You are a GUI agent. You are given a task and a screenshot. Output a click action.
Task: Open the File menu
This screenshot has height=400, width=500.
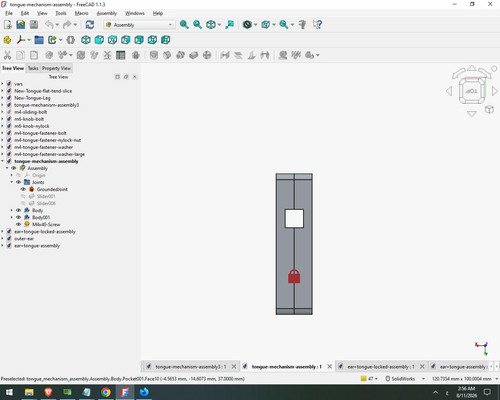9,13
